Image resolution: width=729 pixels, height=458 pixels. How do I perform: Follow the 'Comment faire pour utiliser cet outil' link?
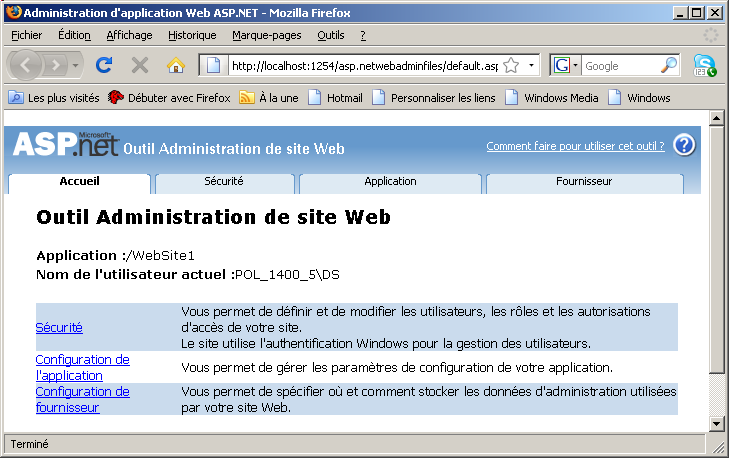575,146
